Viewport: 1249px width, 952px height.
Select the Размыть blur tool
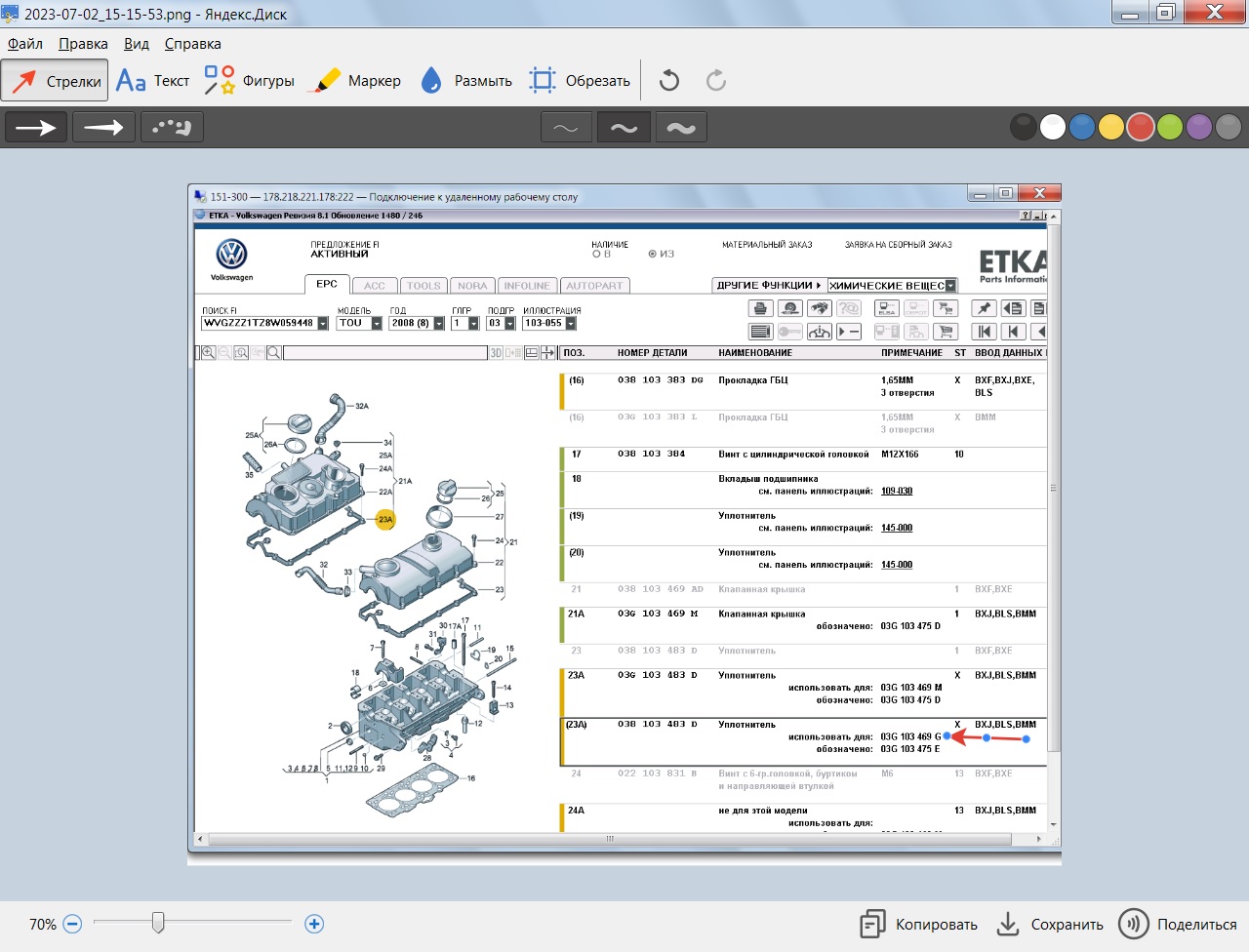(466, 81)
